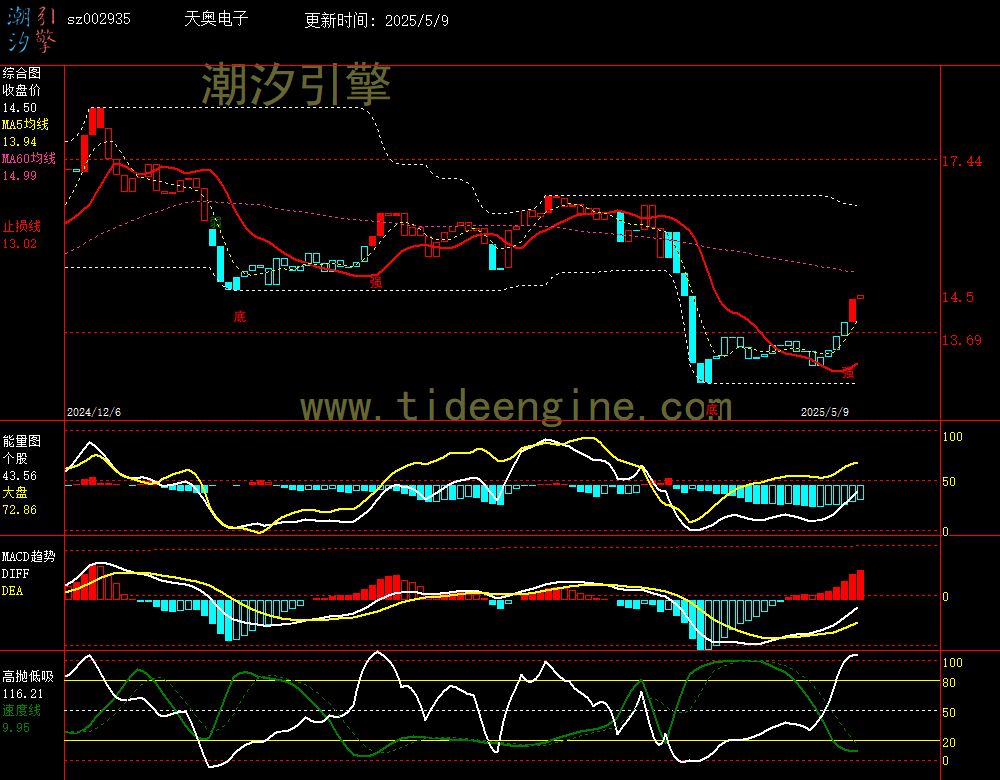Click the 100 axis label of 高抛低吸

click(952, 663)
